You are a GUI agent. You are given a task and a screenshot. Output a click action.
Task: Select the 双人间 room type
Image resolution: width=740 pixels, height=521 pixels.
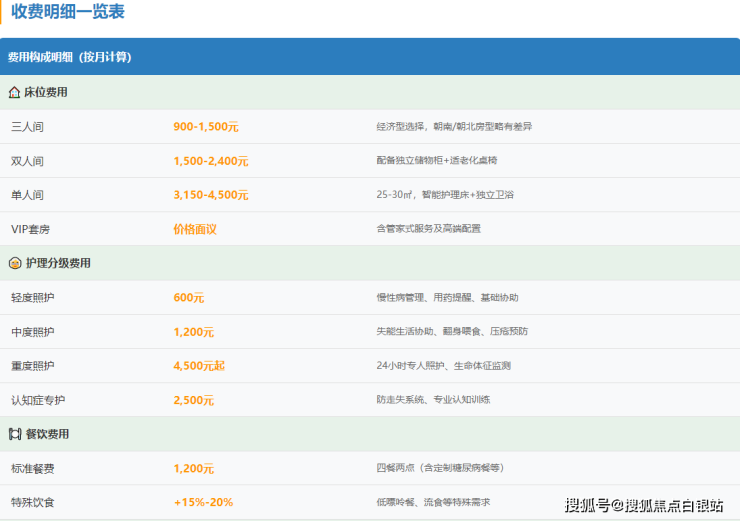click(27, 161)
